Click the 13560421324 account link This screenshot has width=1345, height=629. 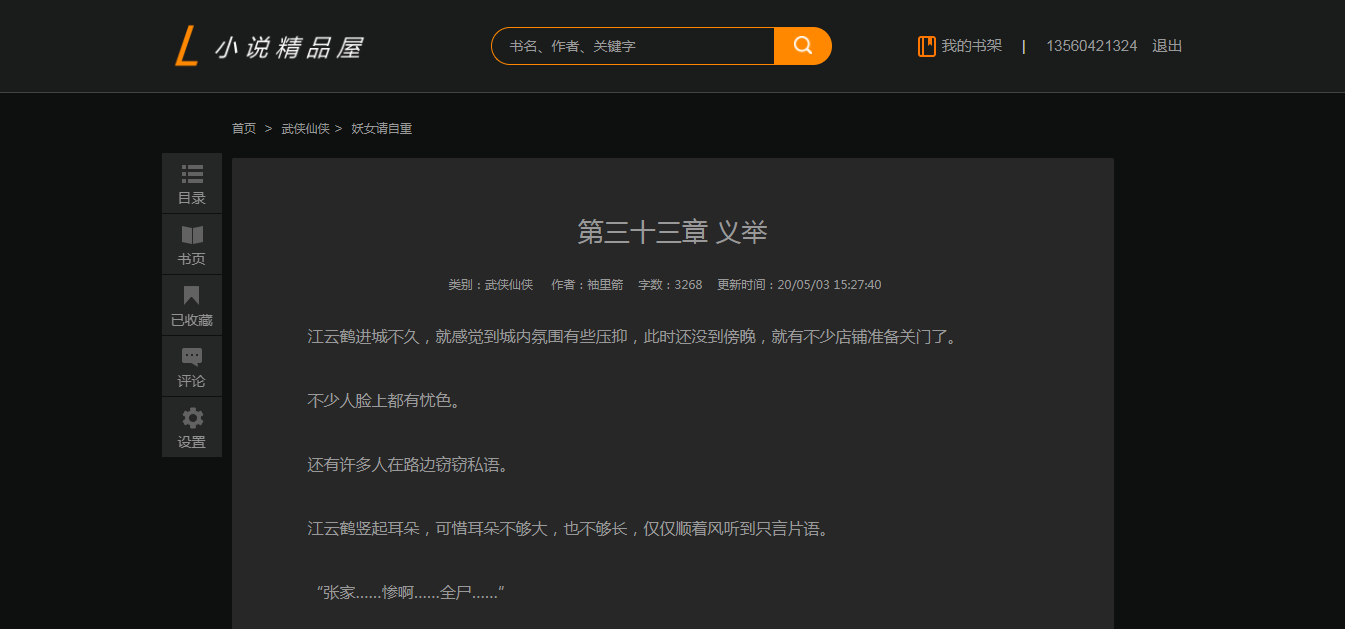(x=1092, y=46)
